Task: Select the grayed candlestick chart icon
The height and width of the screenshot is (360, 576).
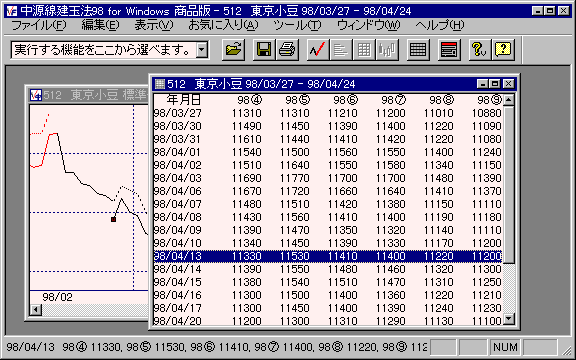Action: pos(387,50)
